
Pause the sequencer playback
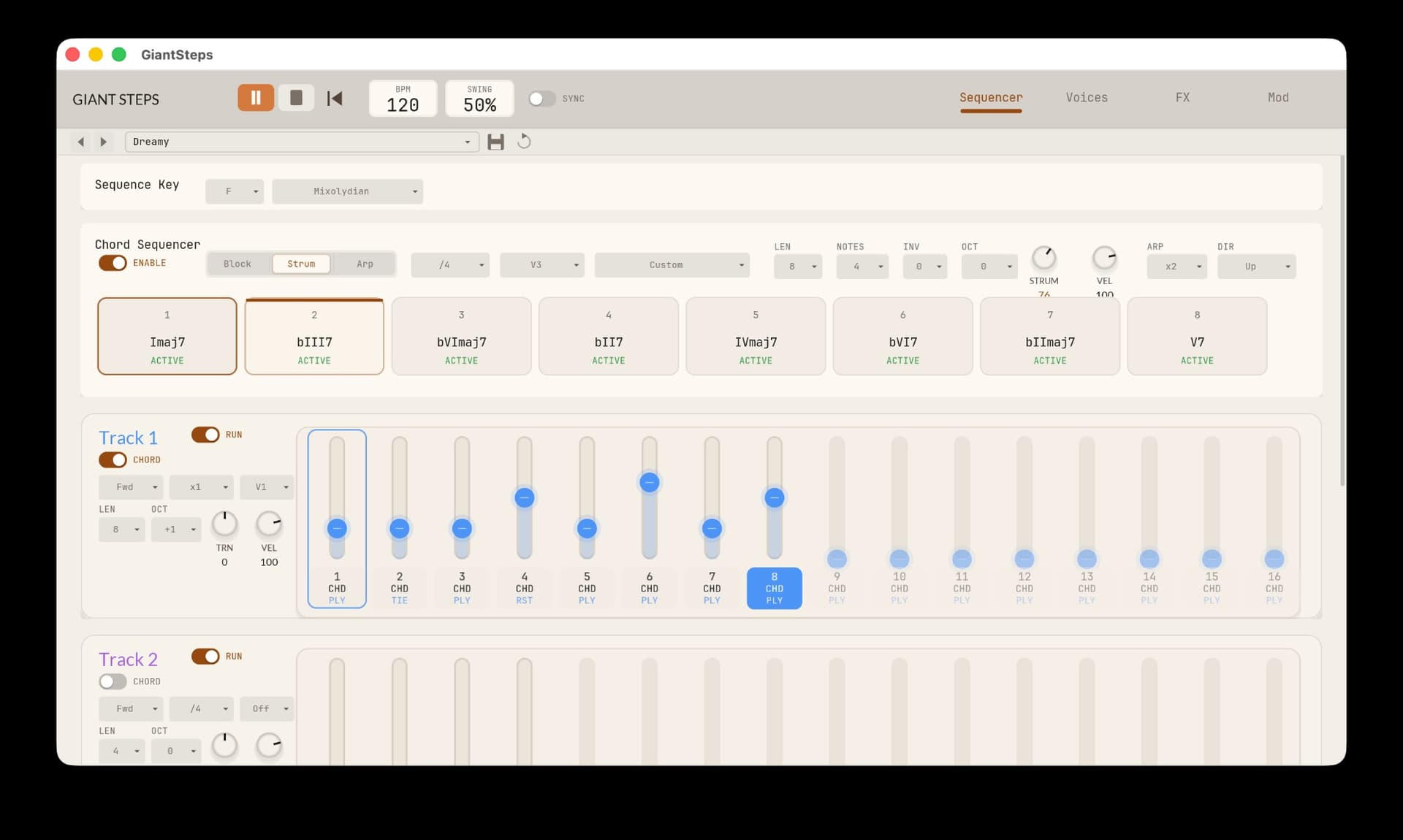point(255,97)
